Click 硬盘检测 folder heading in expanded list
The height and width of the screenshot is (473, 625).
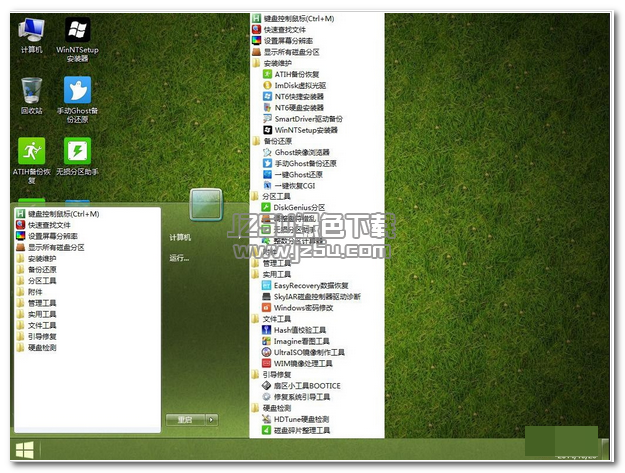(271, 408)
